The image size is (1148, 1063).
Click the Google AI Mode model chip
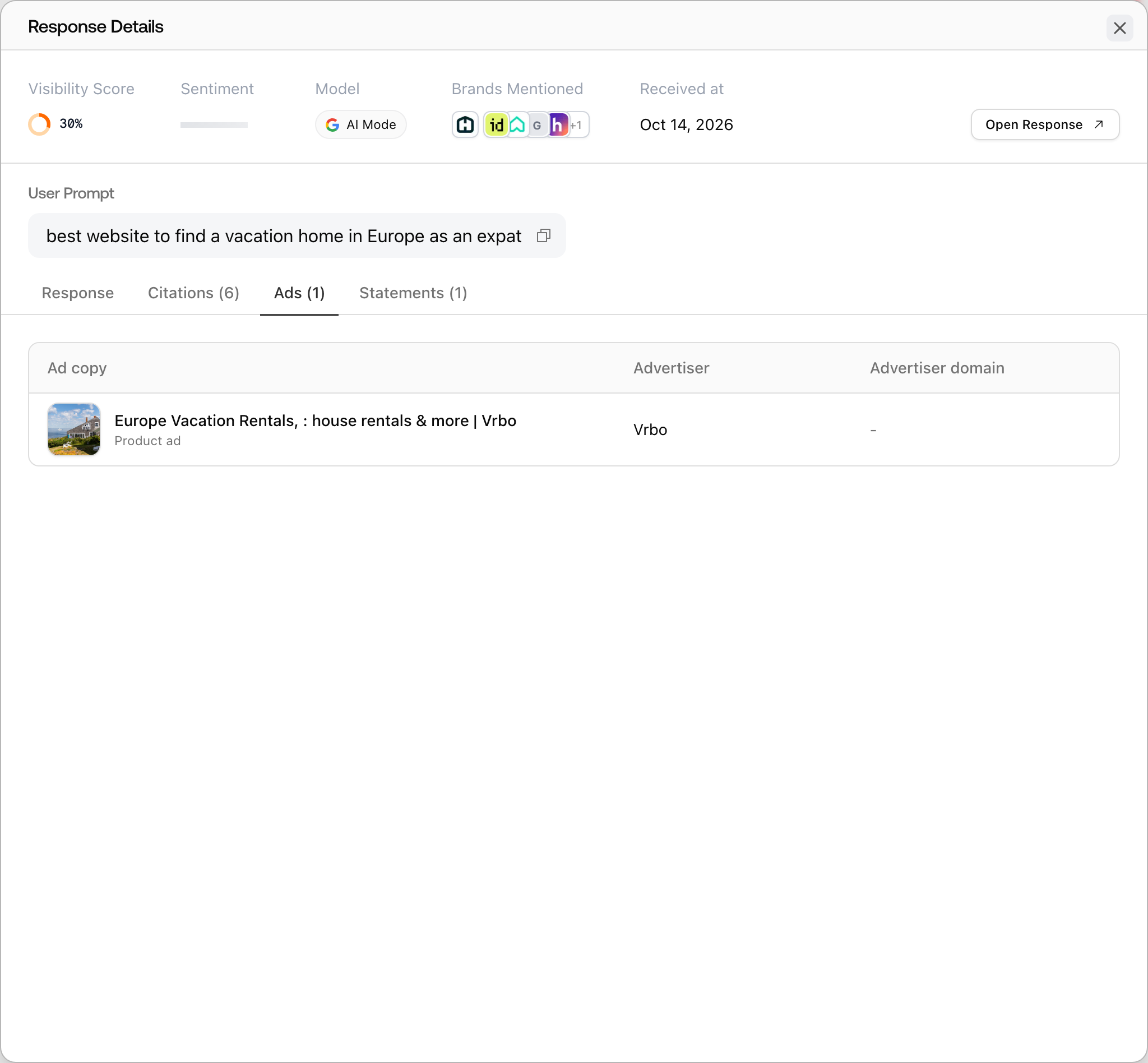[360, 125]
